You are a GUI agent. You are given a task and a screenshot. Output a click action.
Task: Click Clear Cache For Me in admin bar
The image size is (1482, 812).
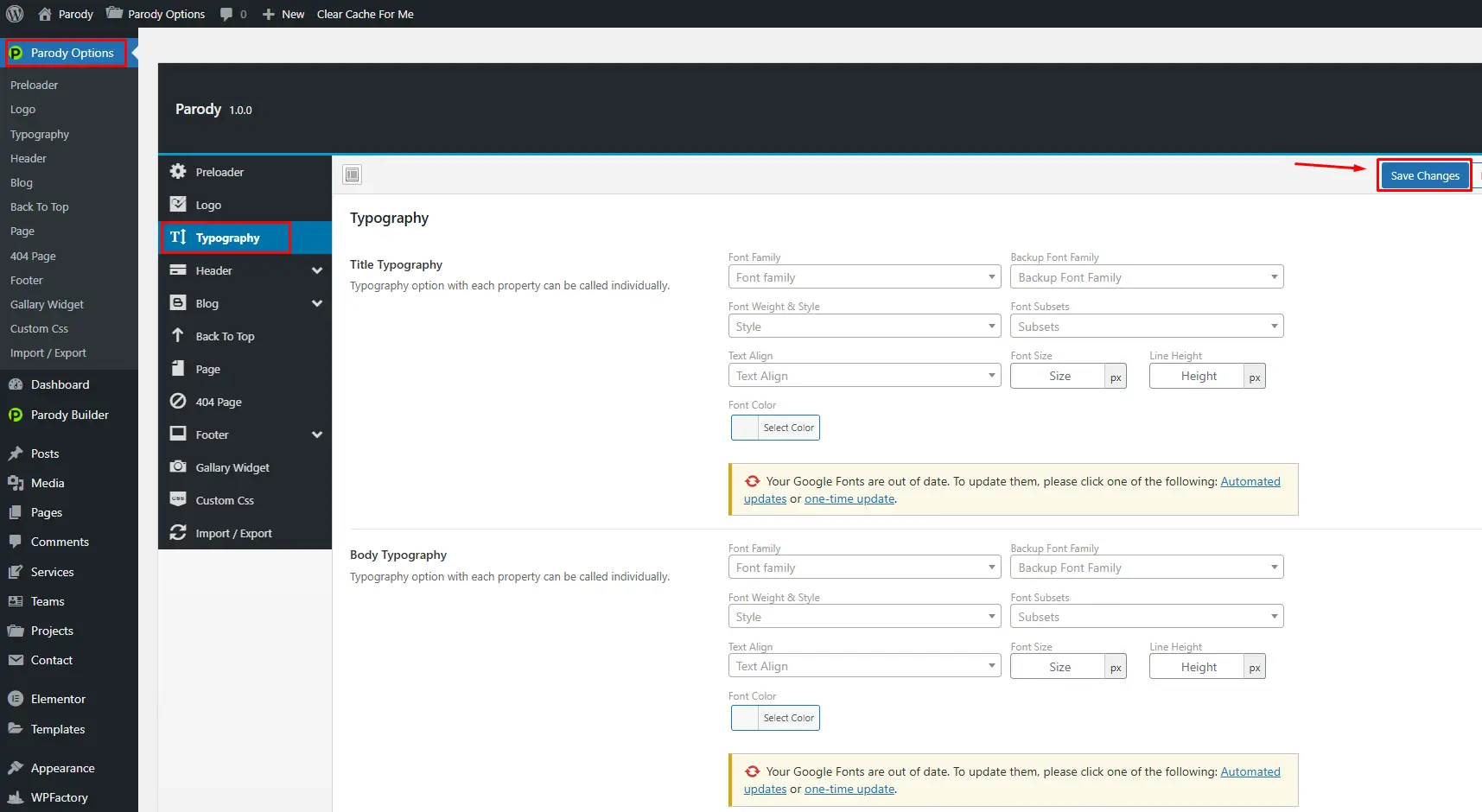coord(366,14)
